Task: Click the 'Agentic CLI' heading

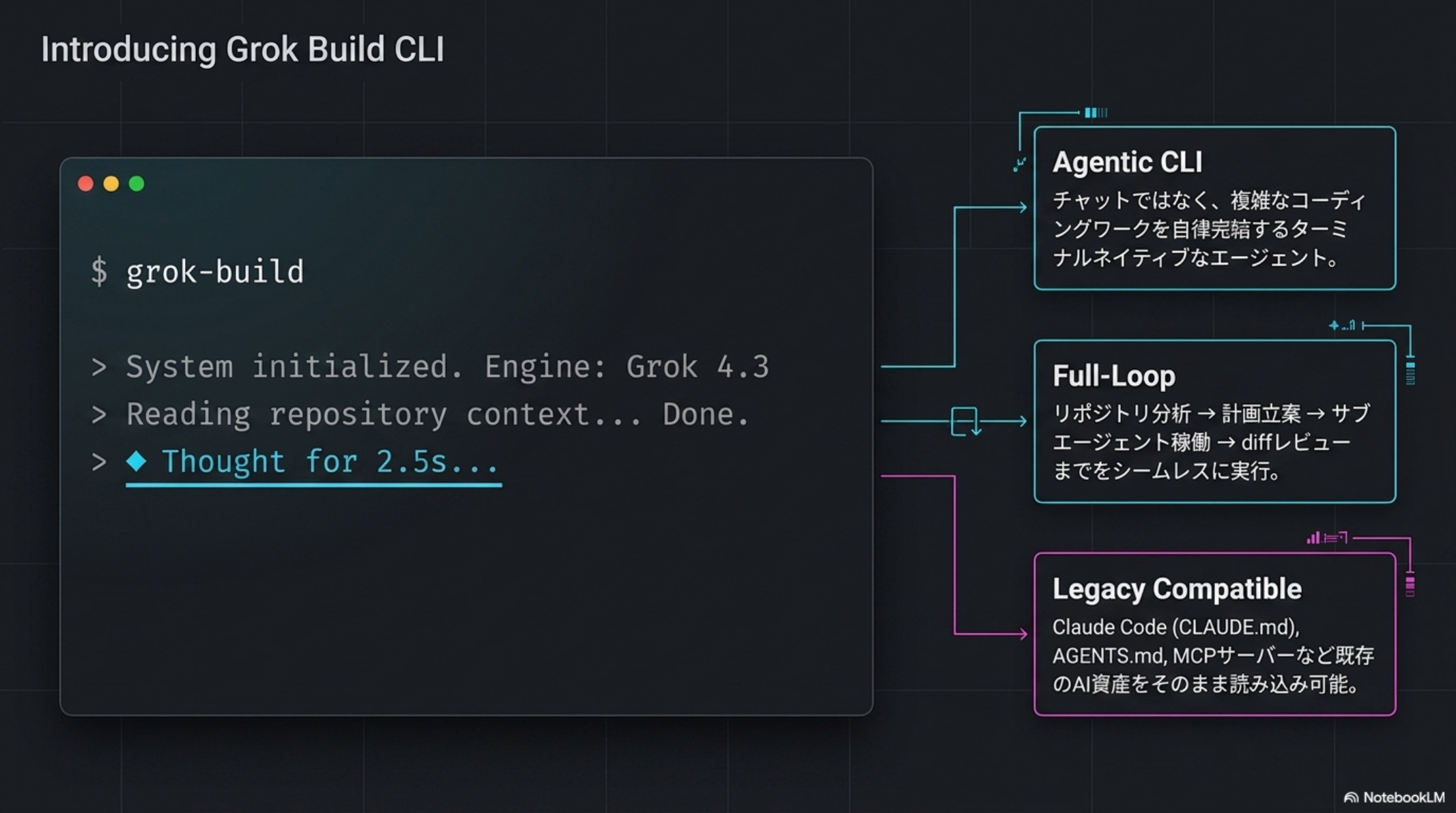Action: coord(1128,162)
